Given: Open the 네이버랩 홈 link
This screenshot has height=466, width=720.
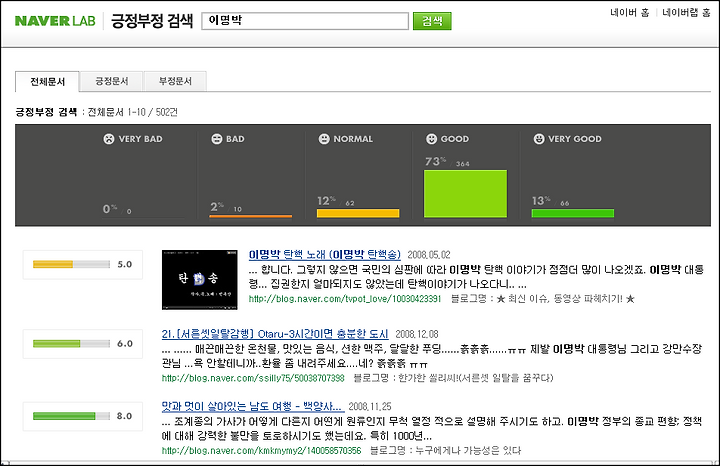Looking at the screenshot, I should point(686,13).
